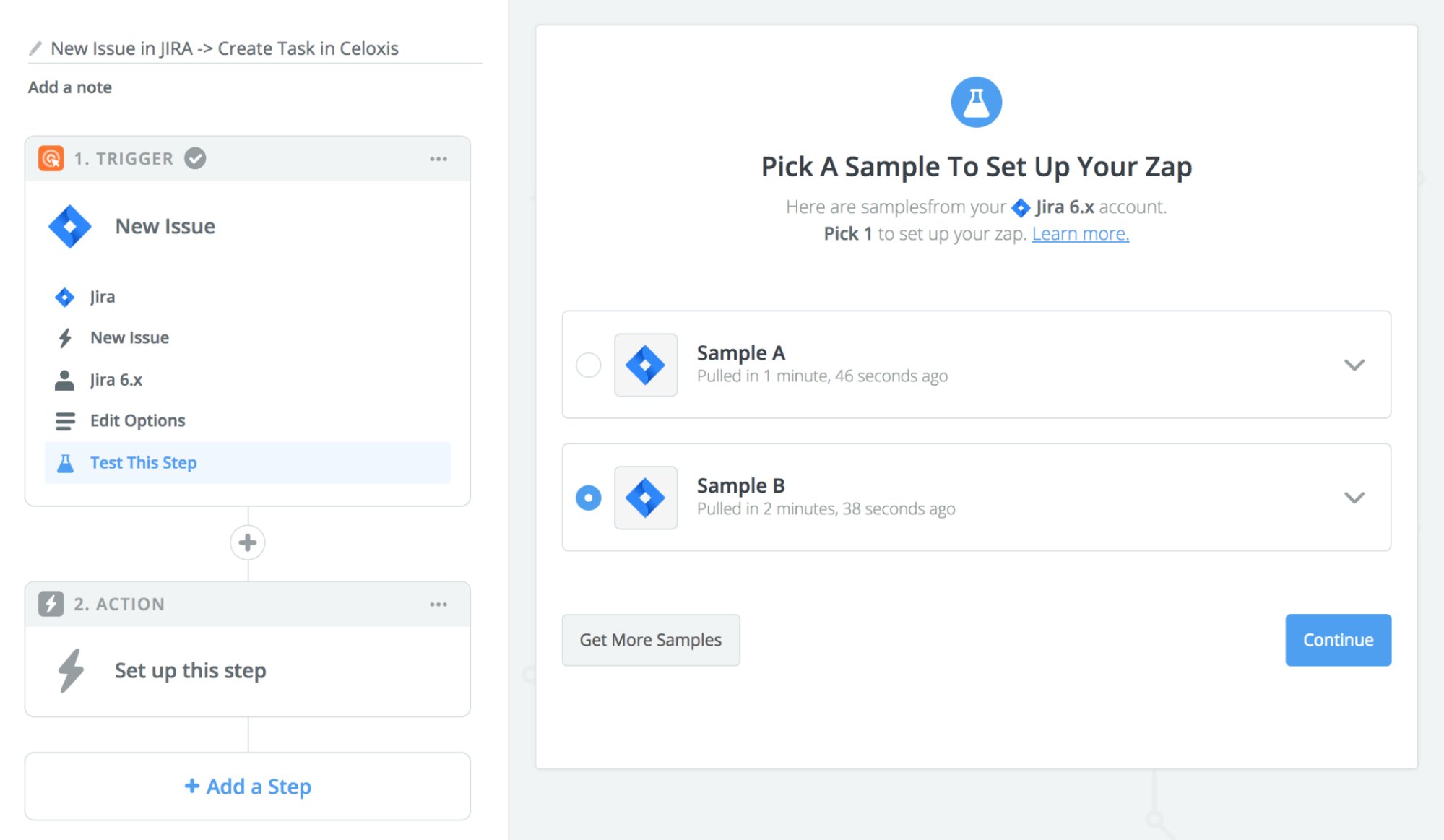Screen dimensions: 1444x840
Task: Click the pencil icon beside the zap title
Action: coord(33,48)
